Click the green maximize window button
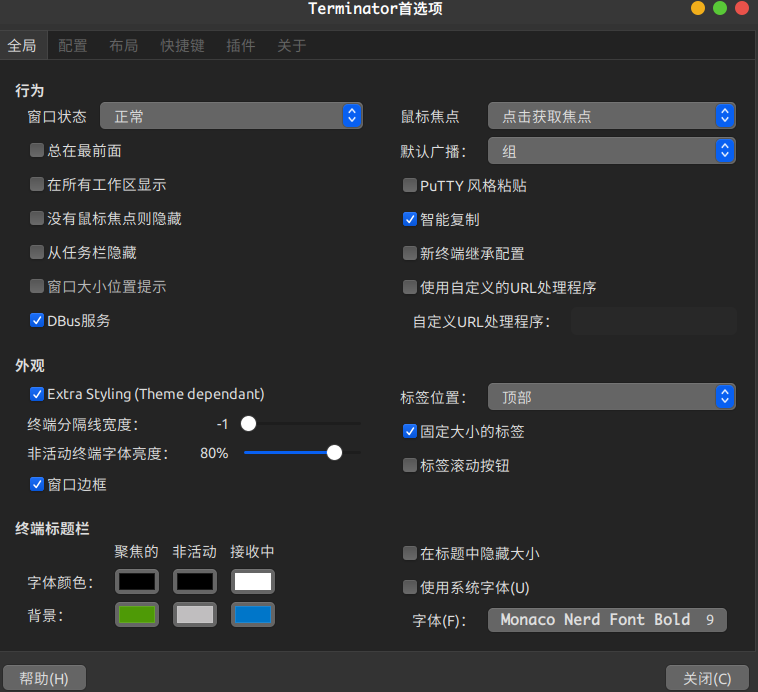This screenshot has height=692, width=758. (x=719, y=9)
